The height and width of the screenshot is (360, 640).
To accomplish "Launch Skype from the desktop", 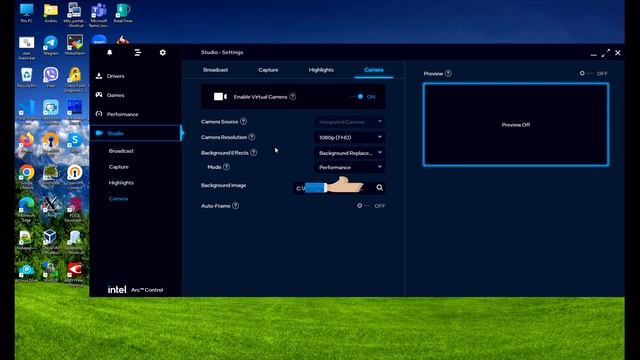I will [x=75, y=143].
